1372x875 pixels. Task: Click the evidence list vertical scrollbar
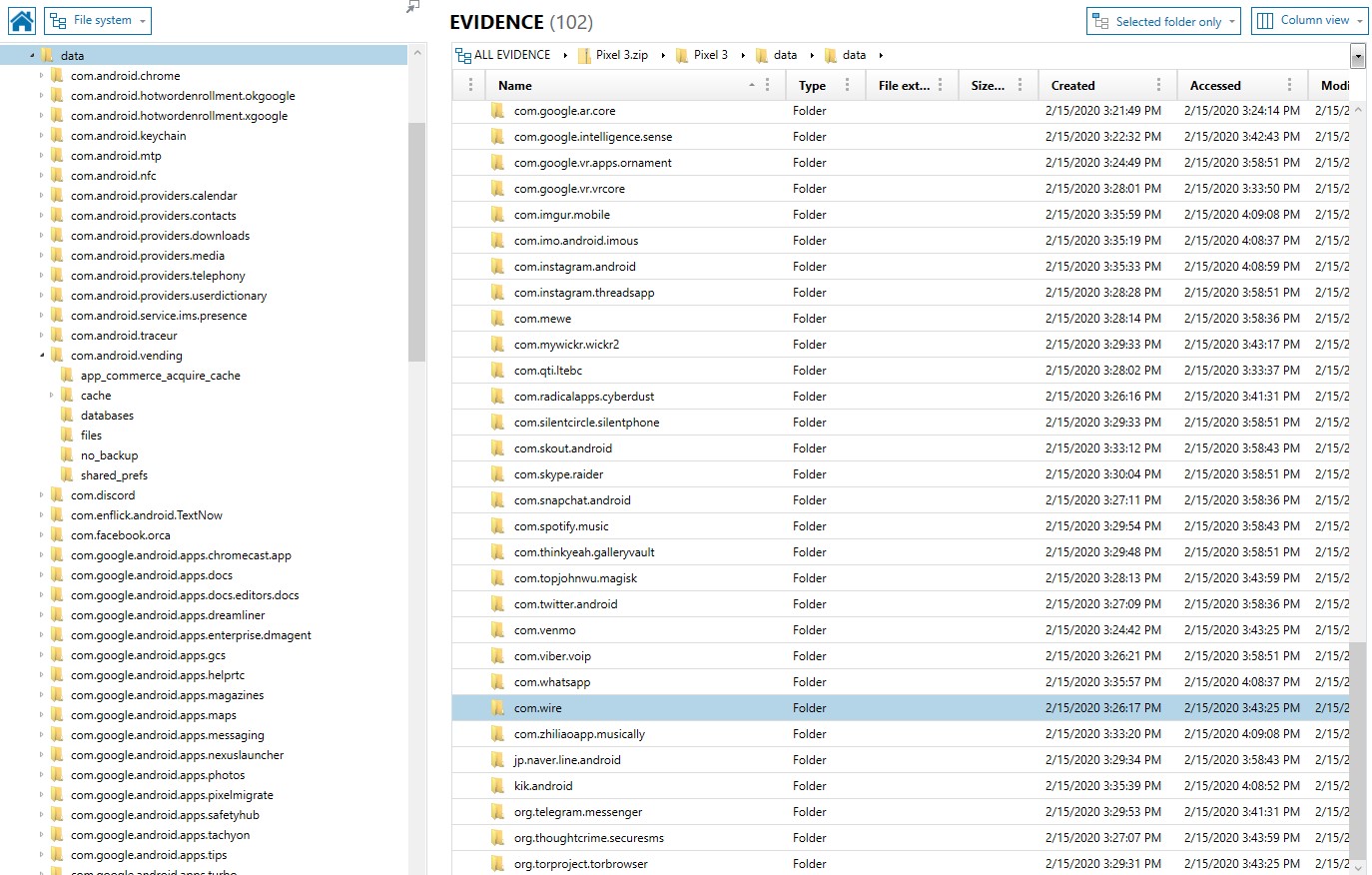pyautogui.click(x=1358, y=749)
